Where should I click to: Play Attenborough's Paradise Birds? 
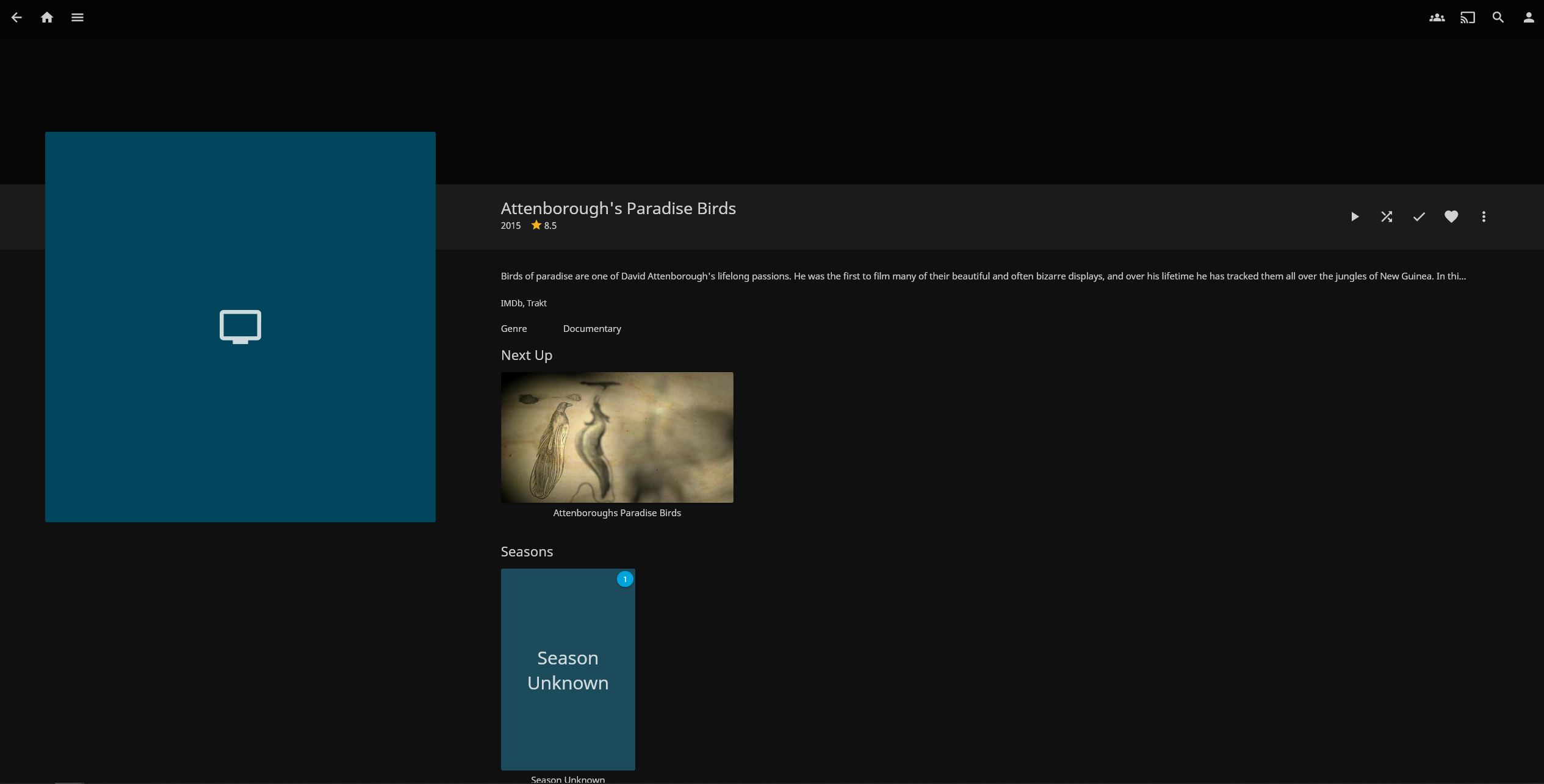(1354, 217)
